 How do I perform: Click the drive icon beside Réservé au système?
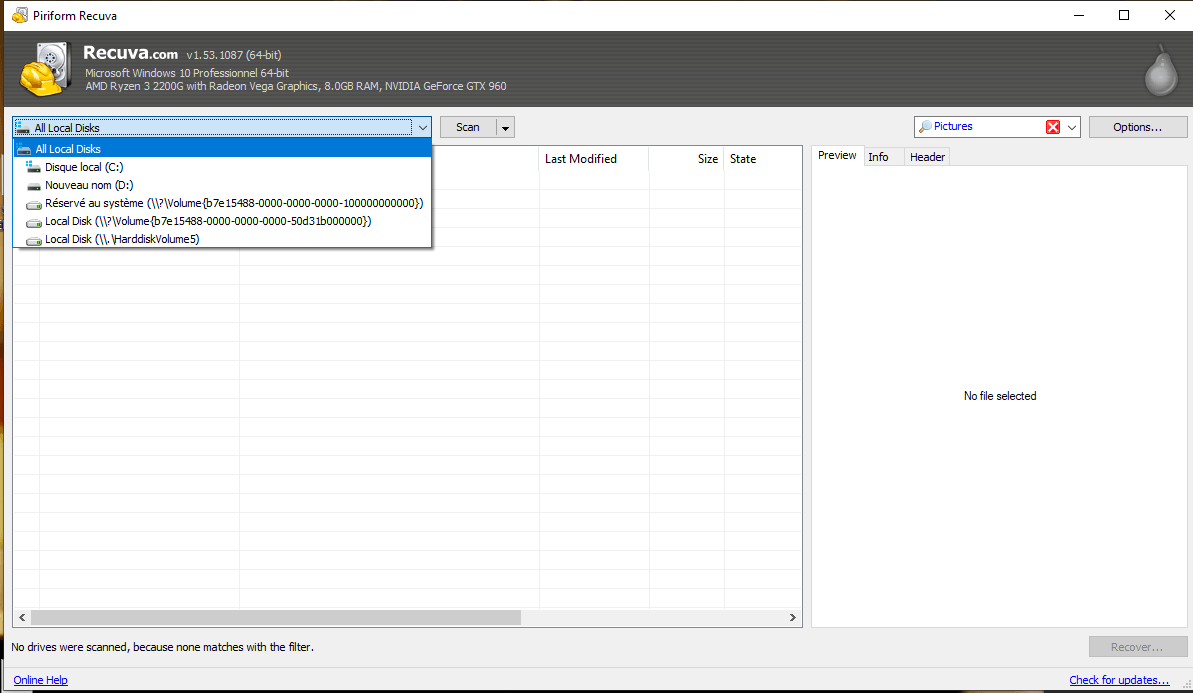coord(33,204)
